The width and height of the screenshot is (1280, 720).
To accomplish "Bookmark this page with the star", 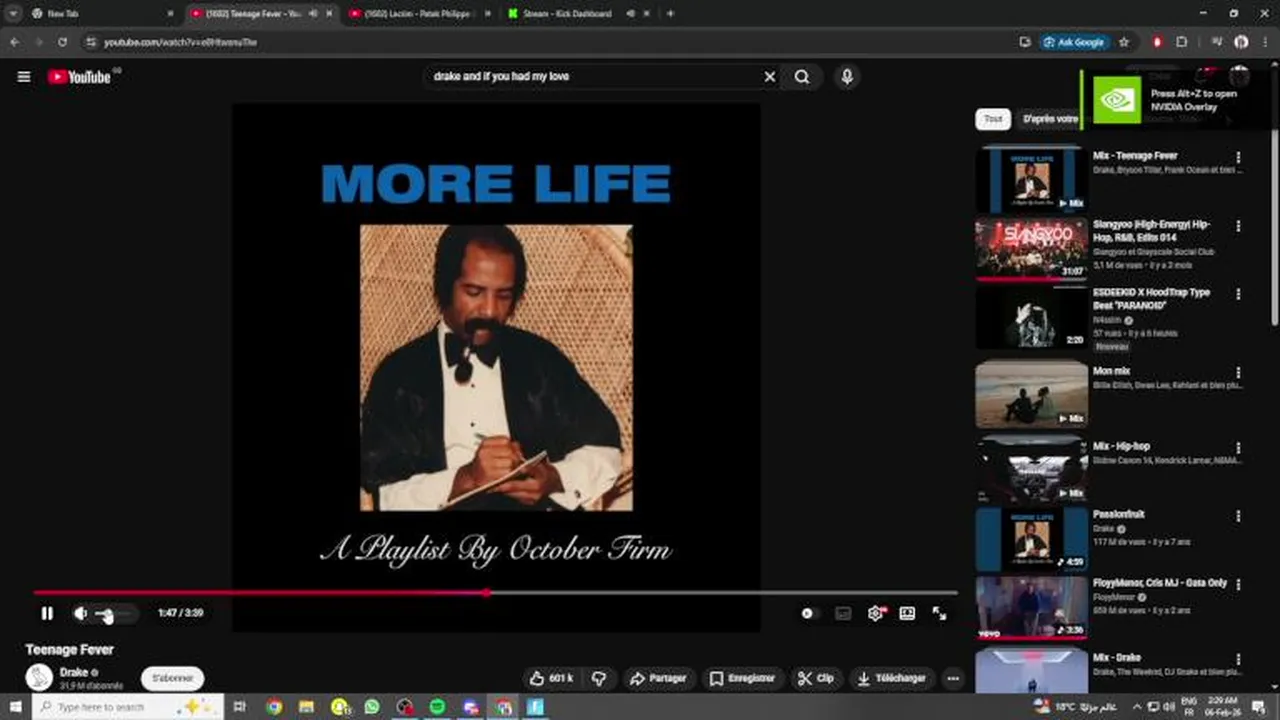I will coord(1124,42).
